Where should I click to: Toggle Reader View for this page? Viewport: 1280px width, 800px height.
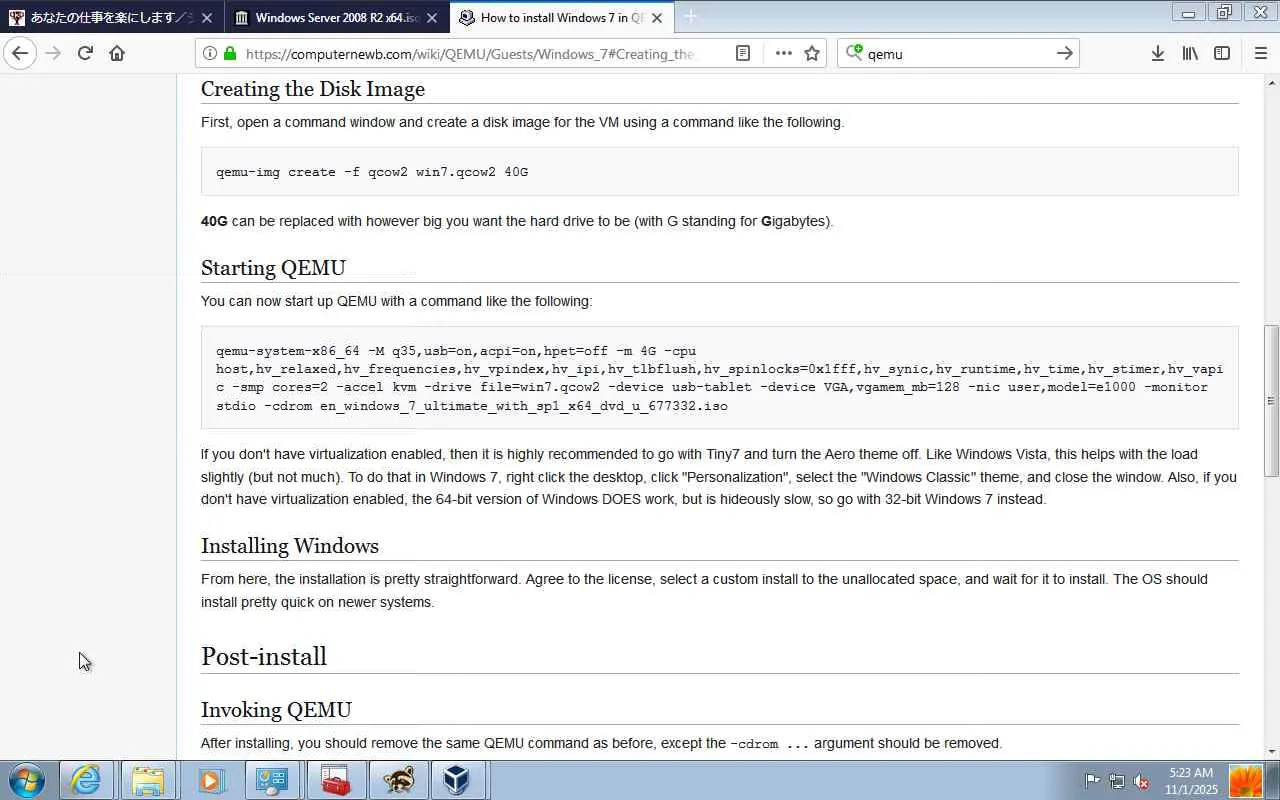(x=743, y=53)
